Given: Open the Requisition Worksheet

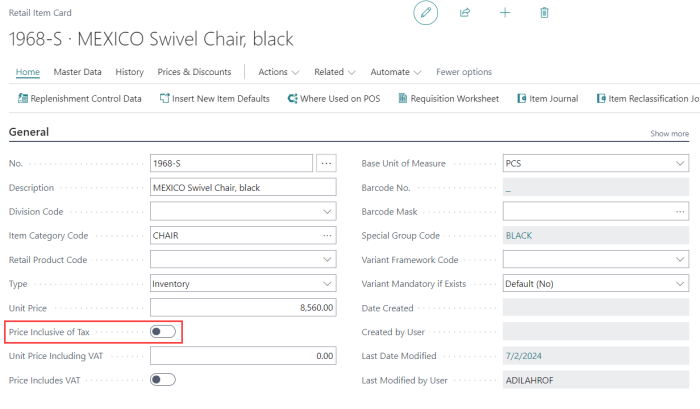Looking at the screenshot, I should [448, 98].
